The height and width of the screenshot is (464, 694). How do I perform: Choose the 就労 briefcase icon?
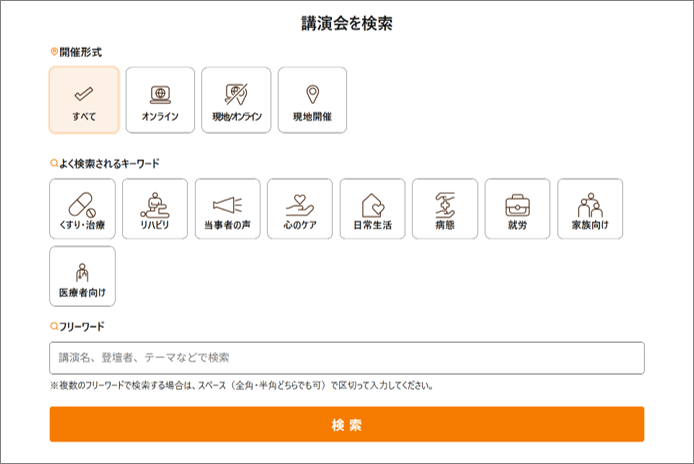point(517,205)
